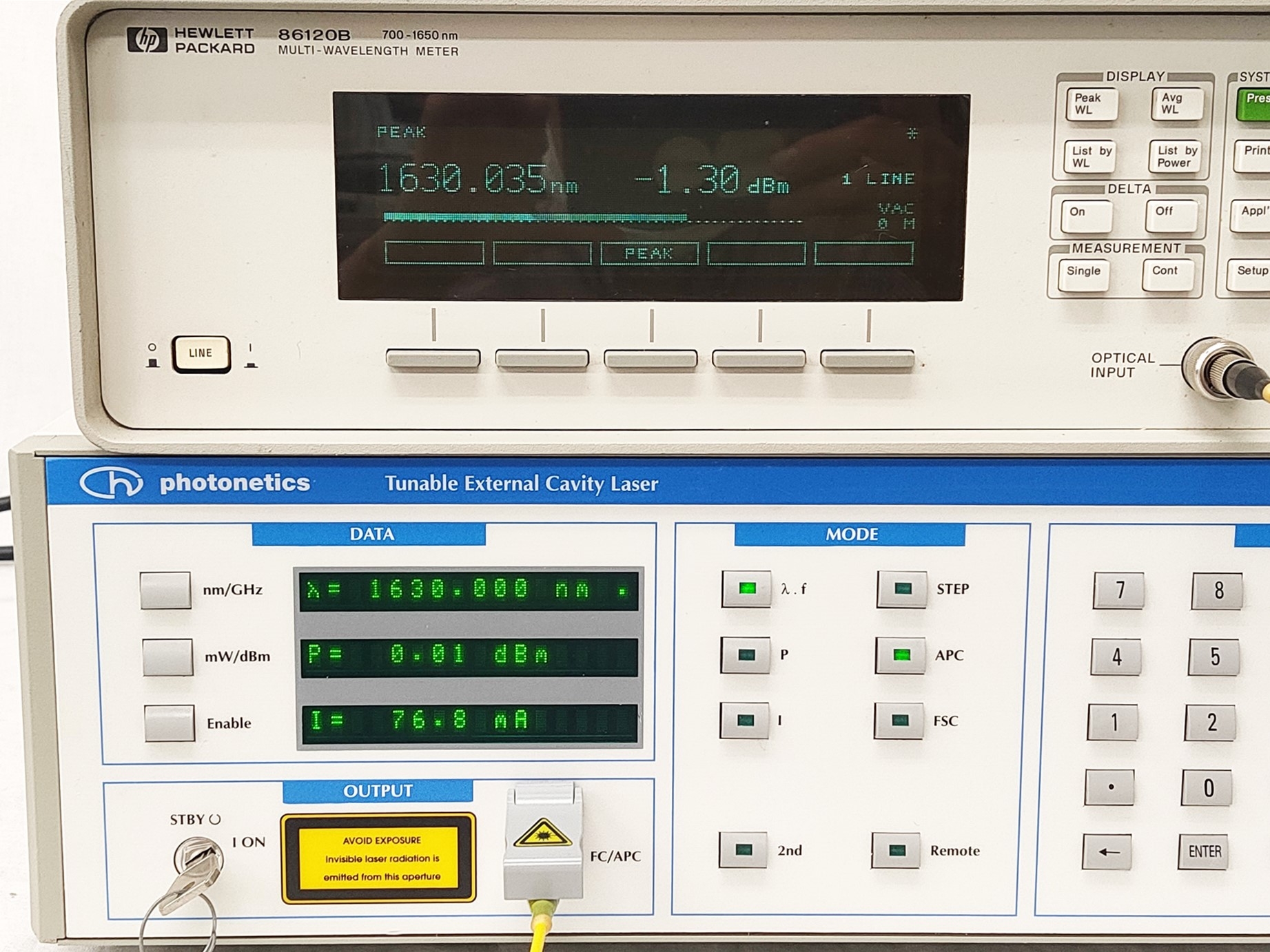Open the Appl's system button

(x=1251, y=216)
